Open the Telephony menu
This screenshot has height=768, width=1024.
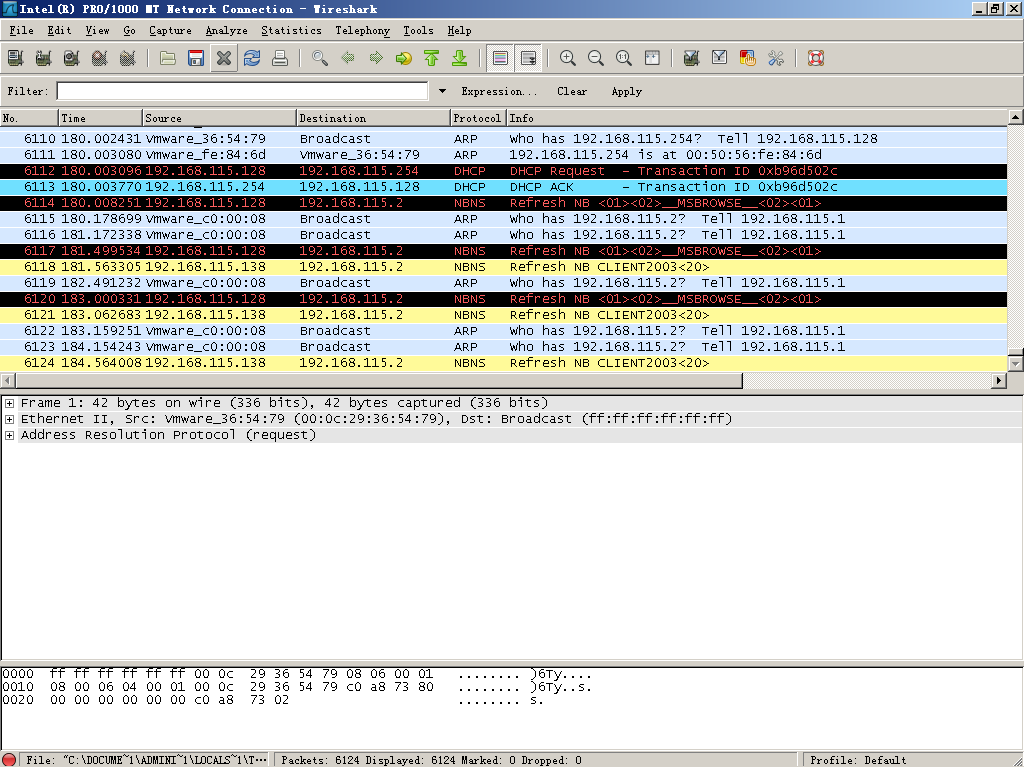click(362, 31)
